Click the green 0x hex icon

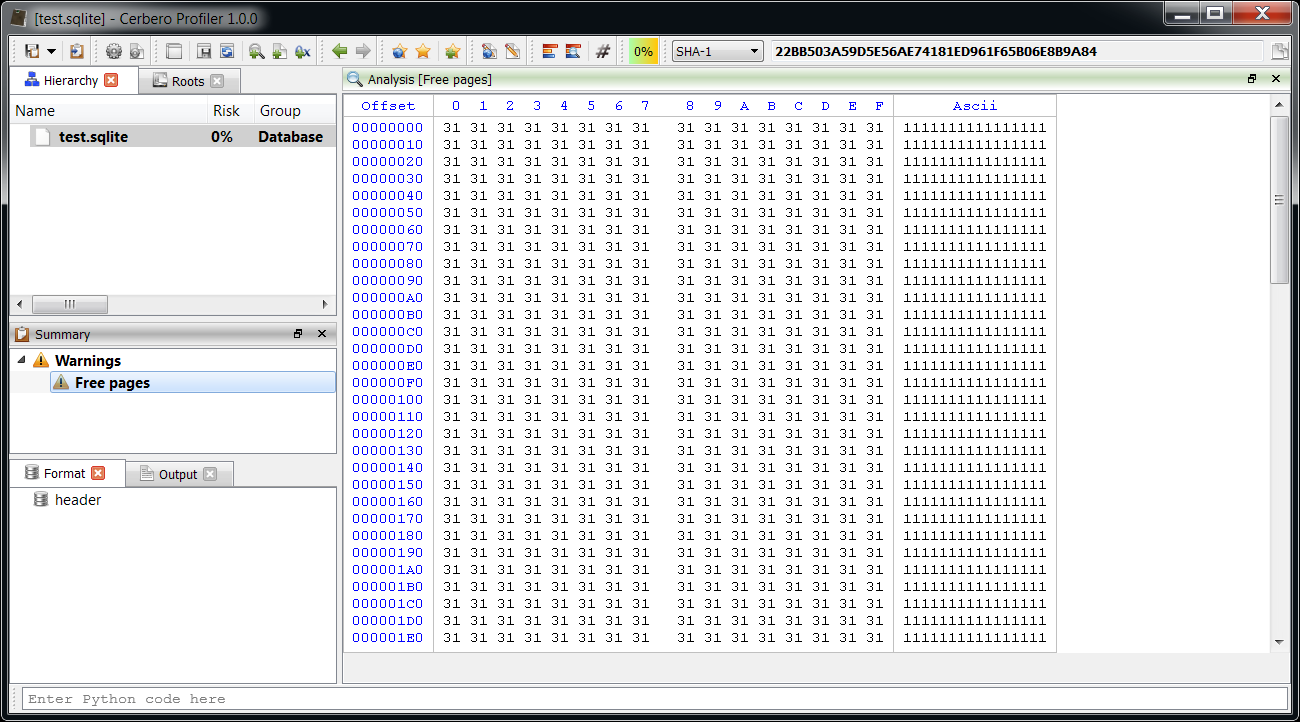303,51
